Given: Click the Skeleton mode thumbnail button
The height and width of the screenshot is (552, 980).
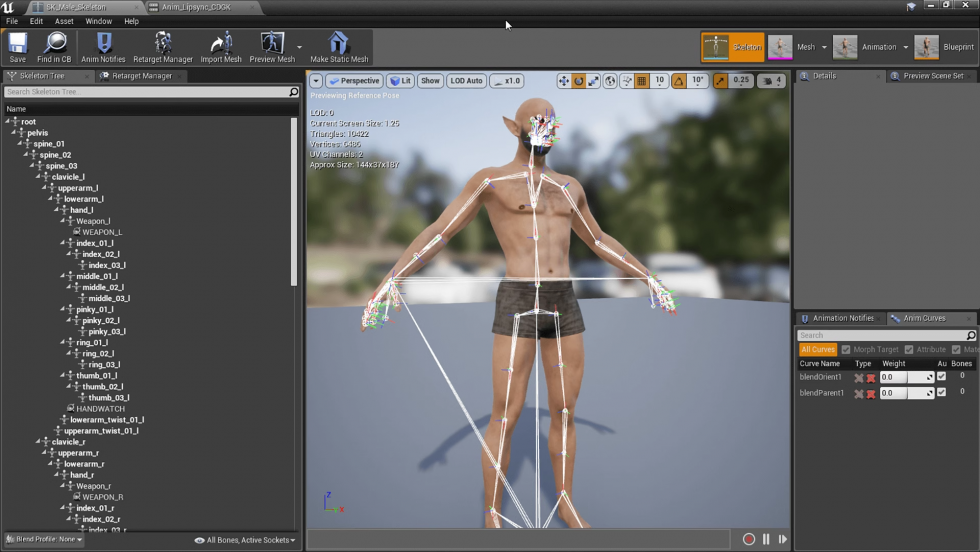Looking at the screenshot, I should pos(732,47).
